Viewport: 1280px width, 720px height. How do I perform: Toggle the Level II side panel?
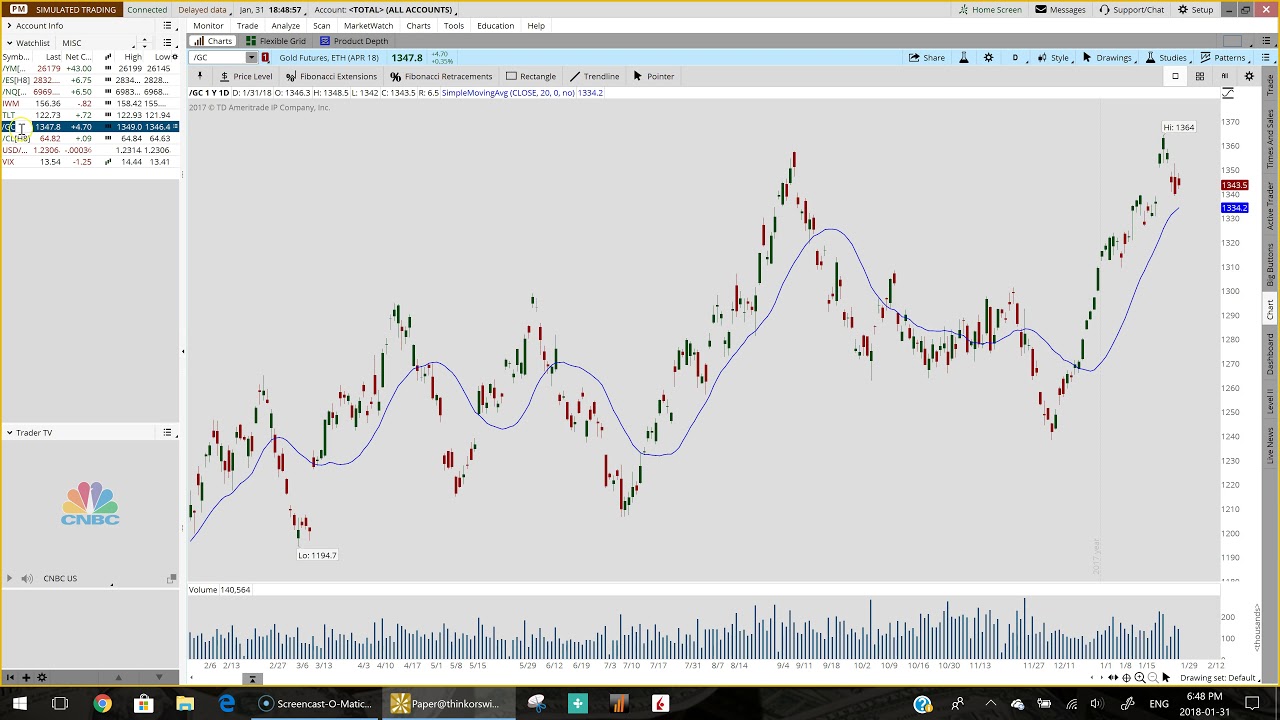pyautogui.click(x=1271, y=401)
